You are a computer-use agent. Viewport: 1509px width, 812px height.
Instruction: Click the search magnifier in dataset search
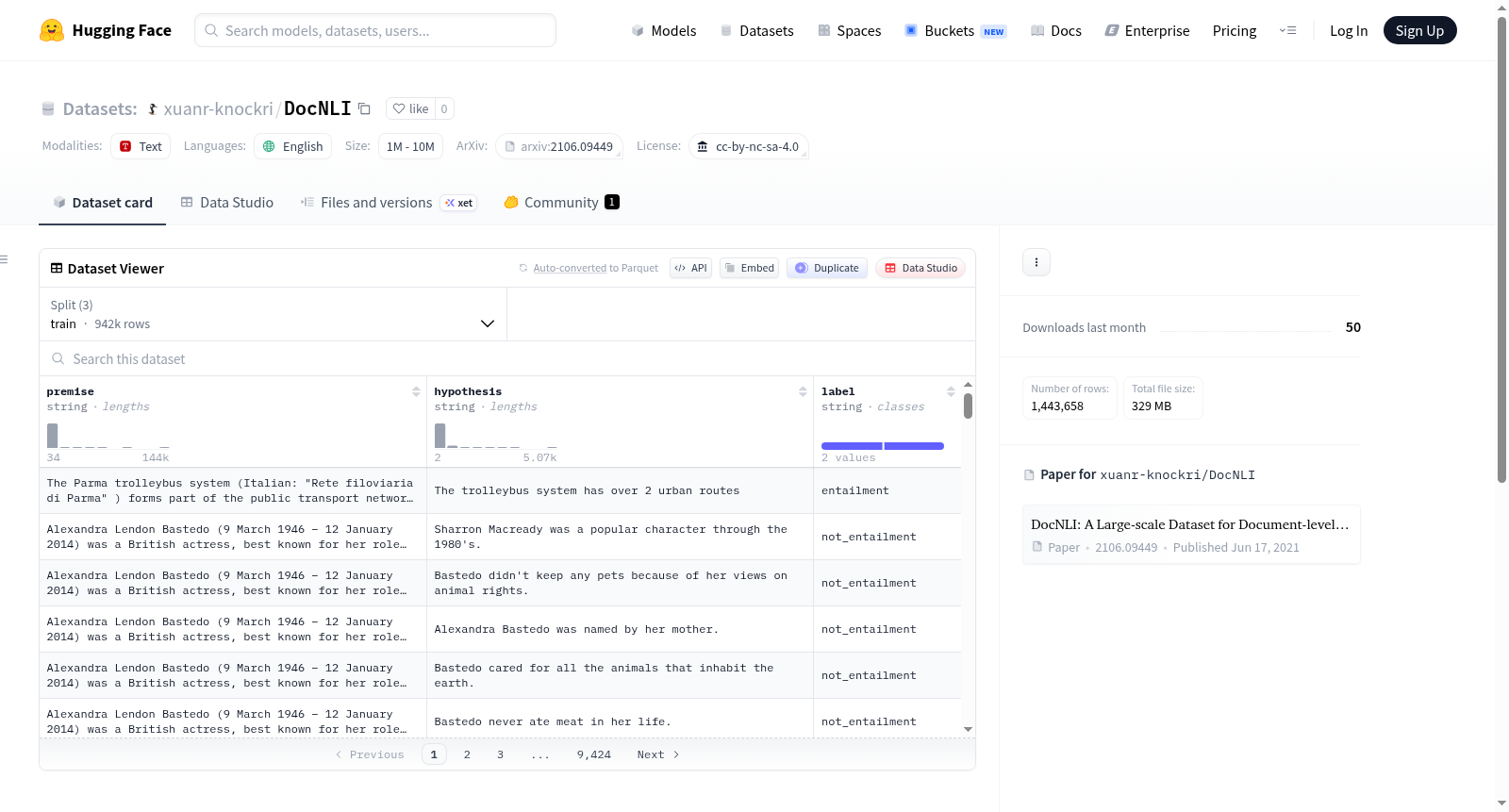tap(58, 359)
